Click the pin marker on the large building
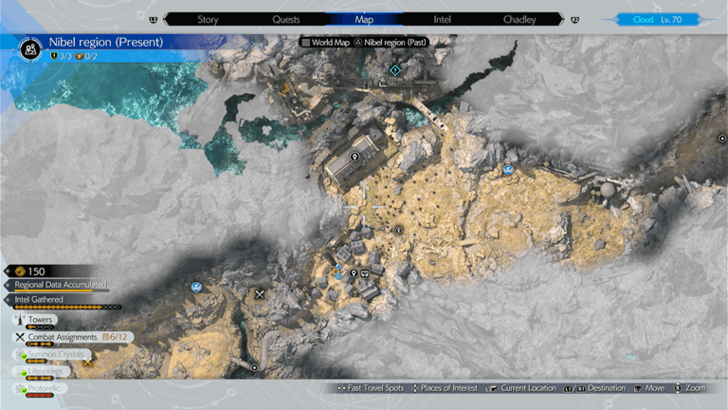 (356, 157)
